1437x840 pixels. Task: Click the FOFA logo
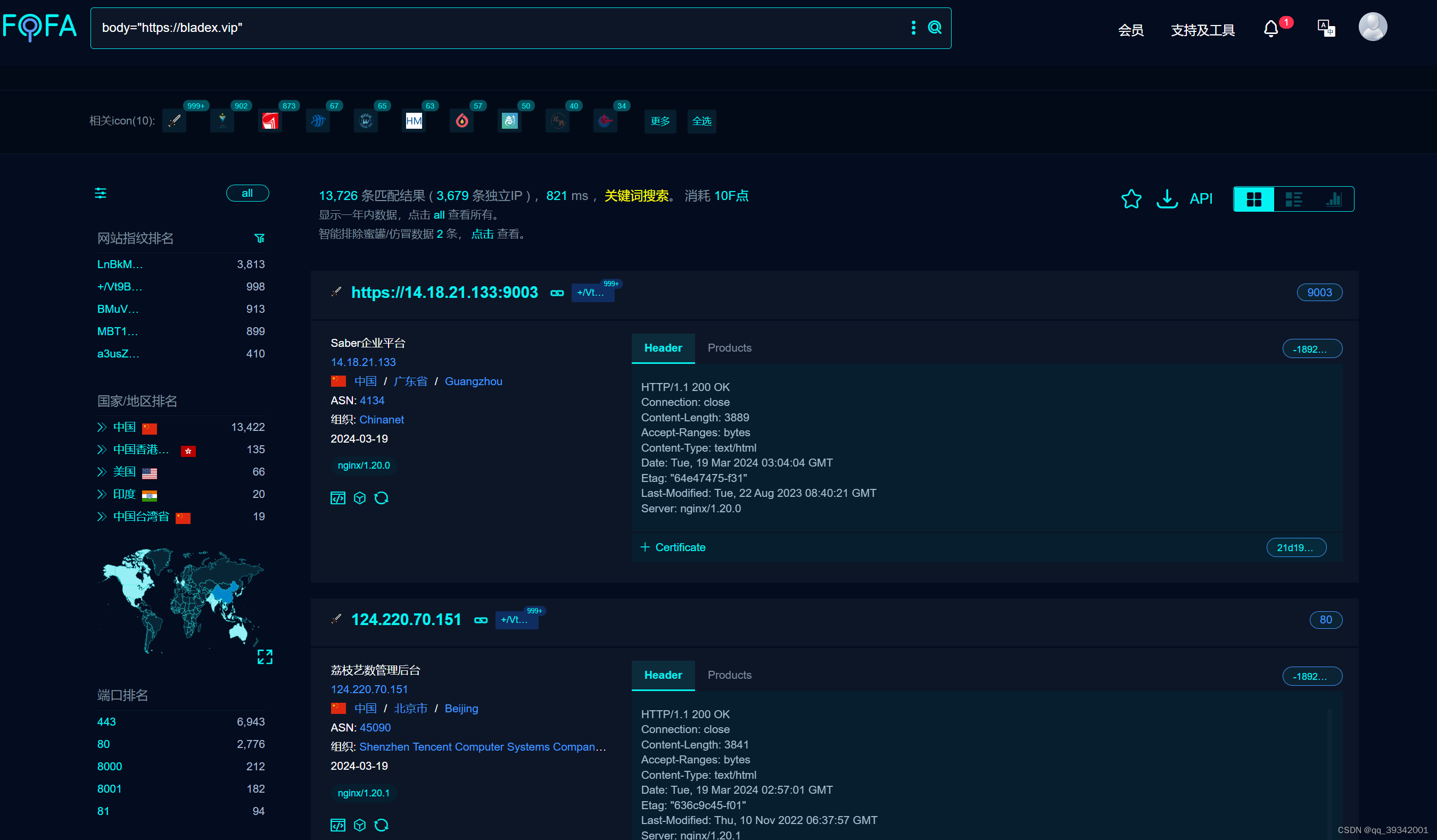click(40, 26)
